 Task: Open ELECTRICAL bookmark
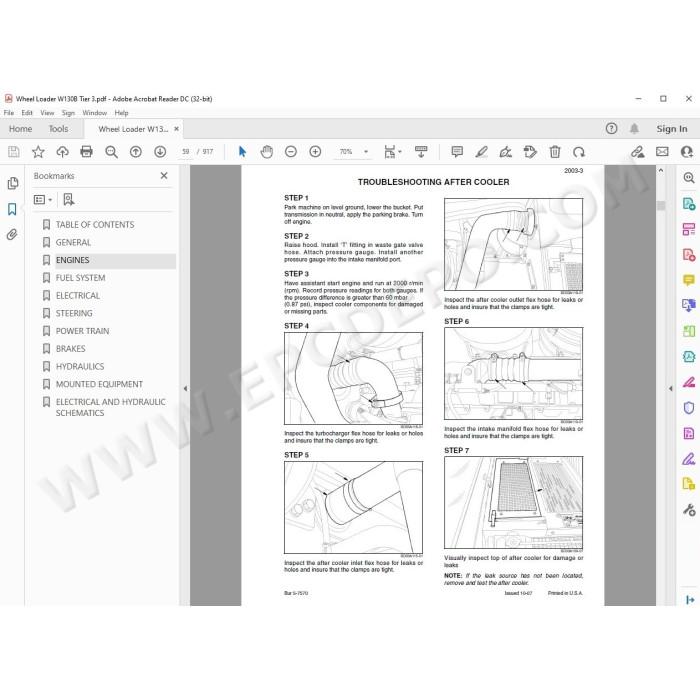pos(78,296)
